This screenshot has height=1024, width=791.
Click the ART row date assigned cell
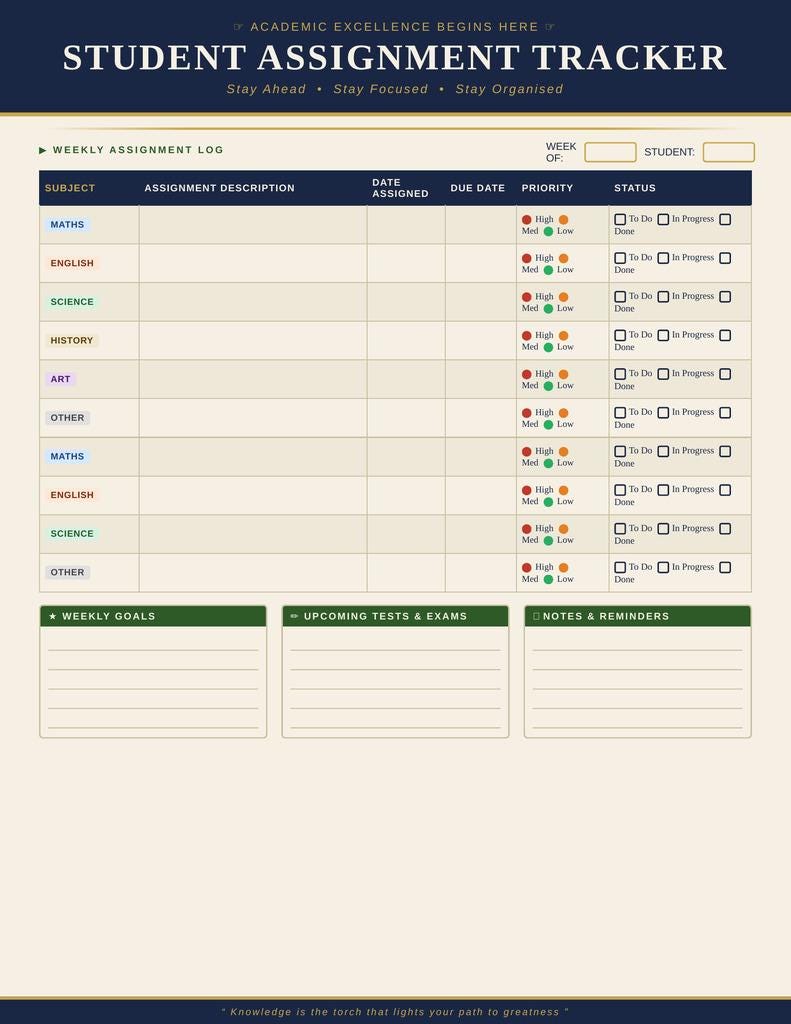click(406, 379)
